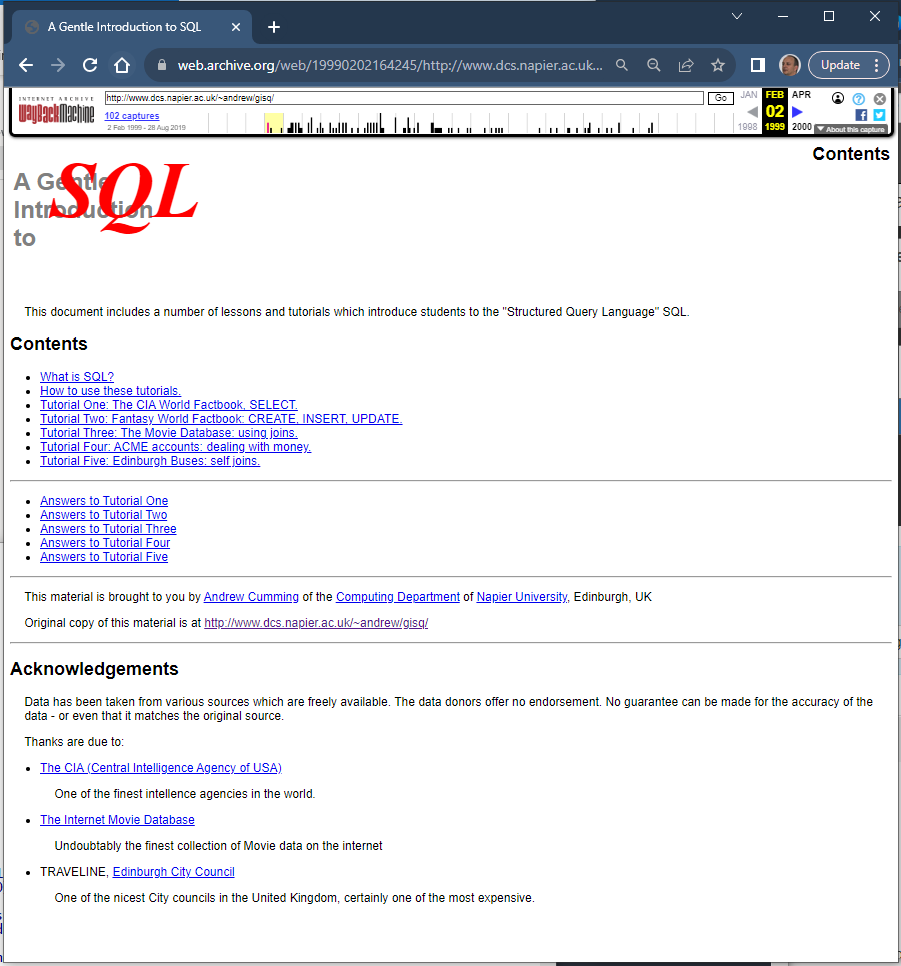
Task: Share capture on Facebook icon
Action: click(x=861, y=115)
